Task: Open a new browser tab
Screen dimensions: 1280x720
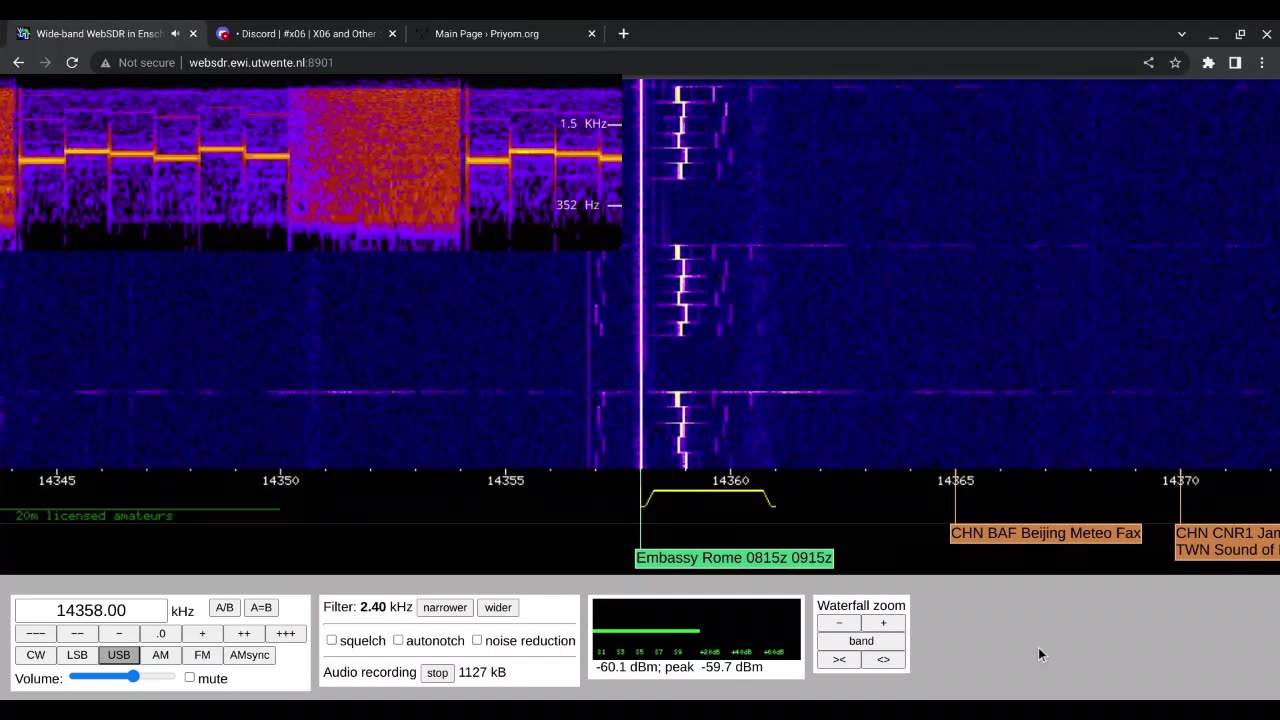Action: [623, 33]
